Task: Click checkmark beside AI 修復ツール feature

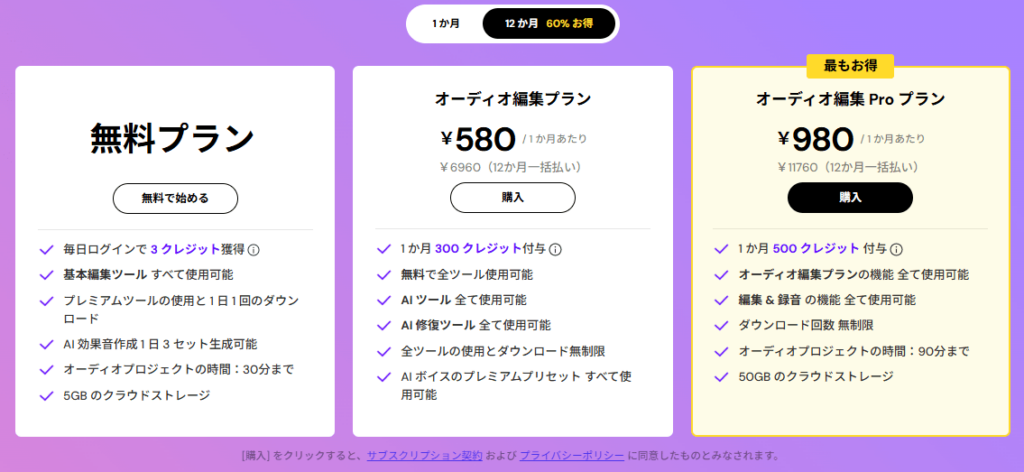Action: pos(383,326)
